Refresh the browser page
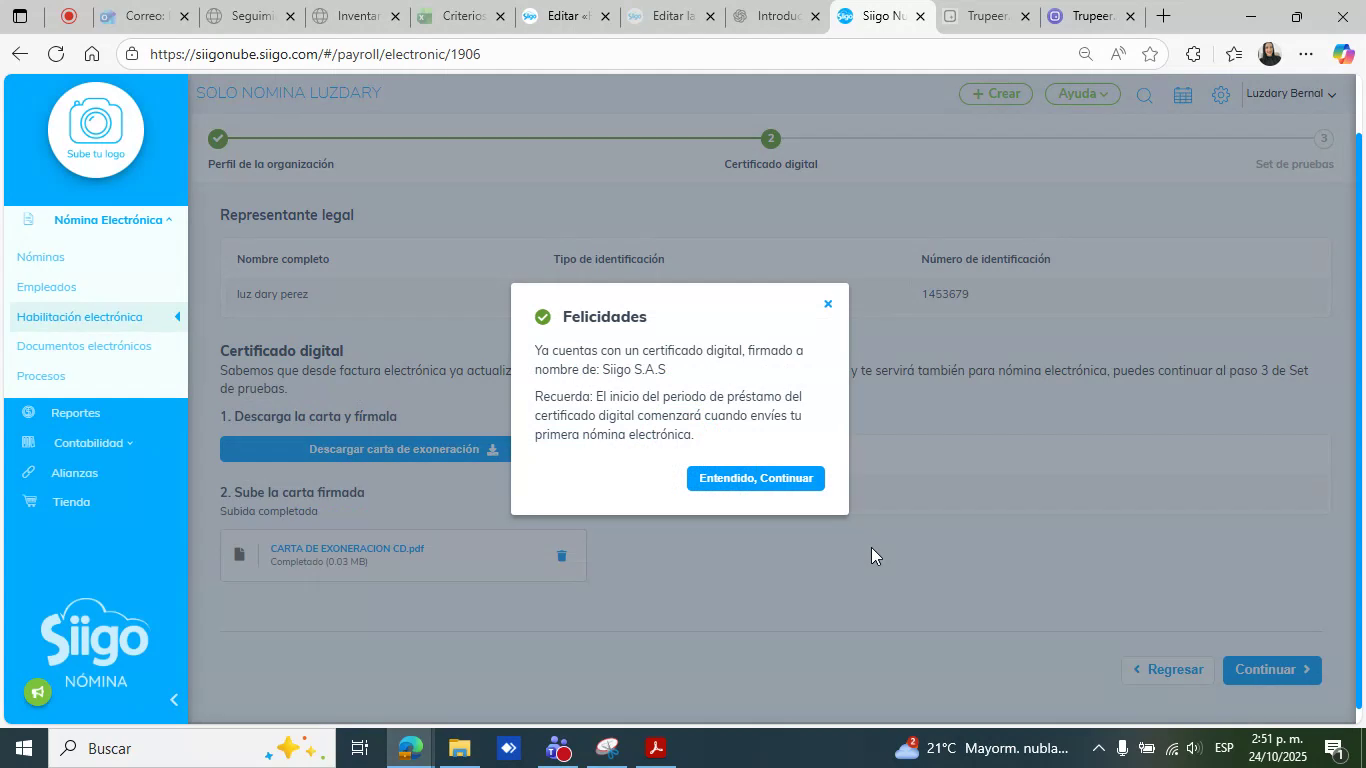The width and height of the screenshot is (1366, 768). click(x=56, y=54)
